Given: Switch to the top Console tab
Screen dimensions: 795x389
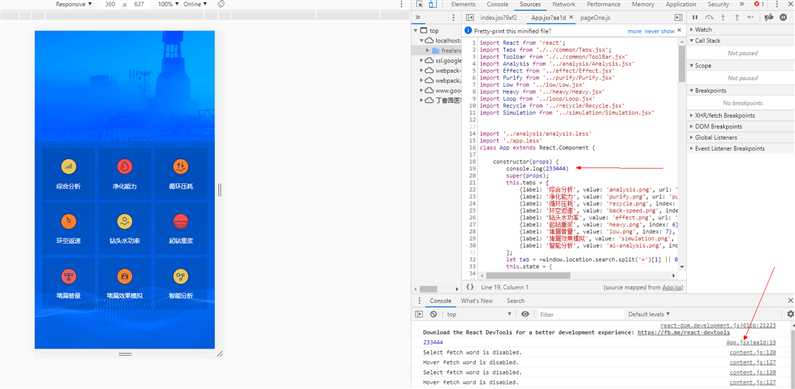Looking at the screenshot, I should 497,4.
